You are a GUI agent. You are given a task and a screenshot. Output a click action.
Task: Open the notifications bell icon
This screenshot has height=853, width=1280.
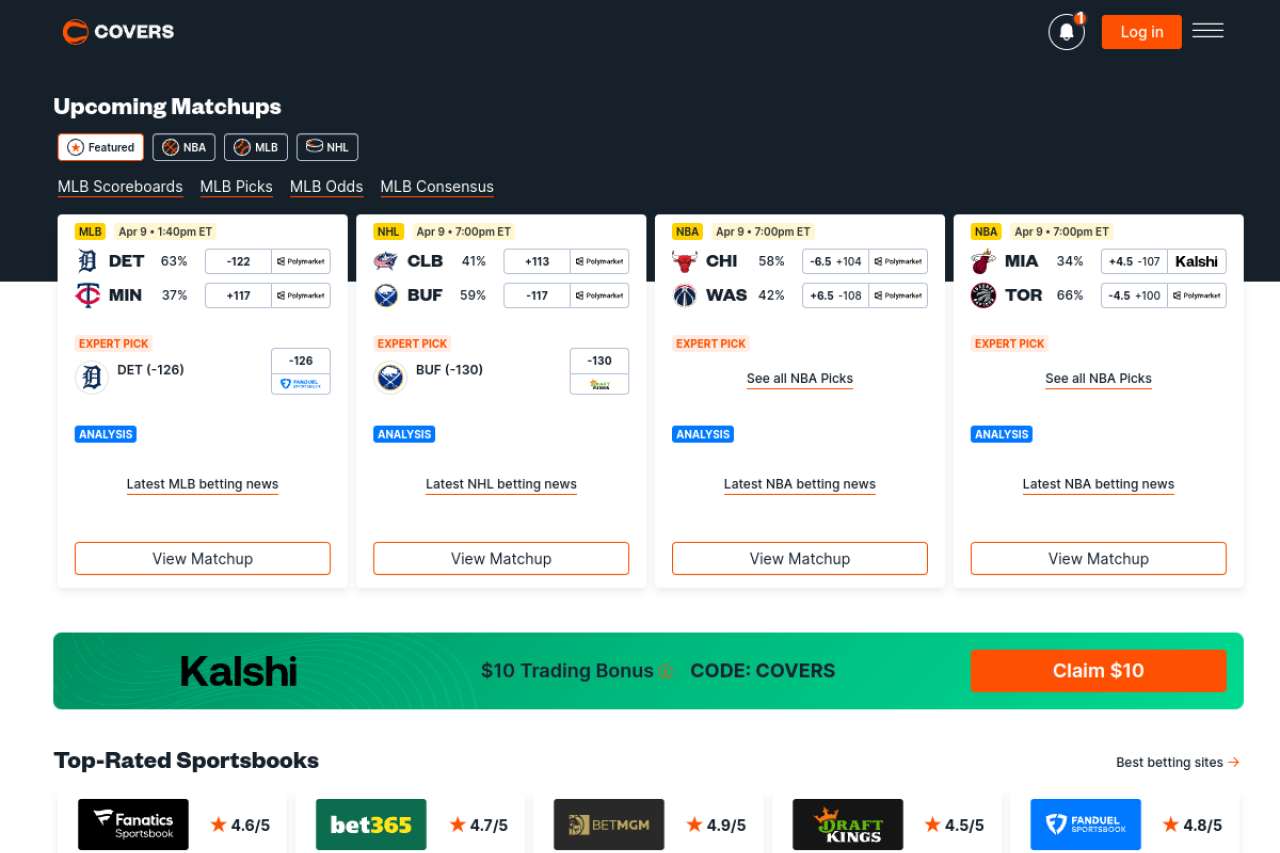point(1066,32)
